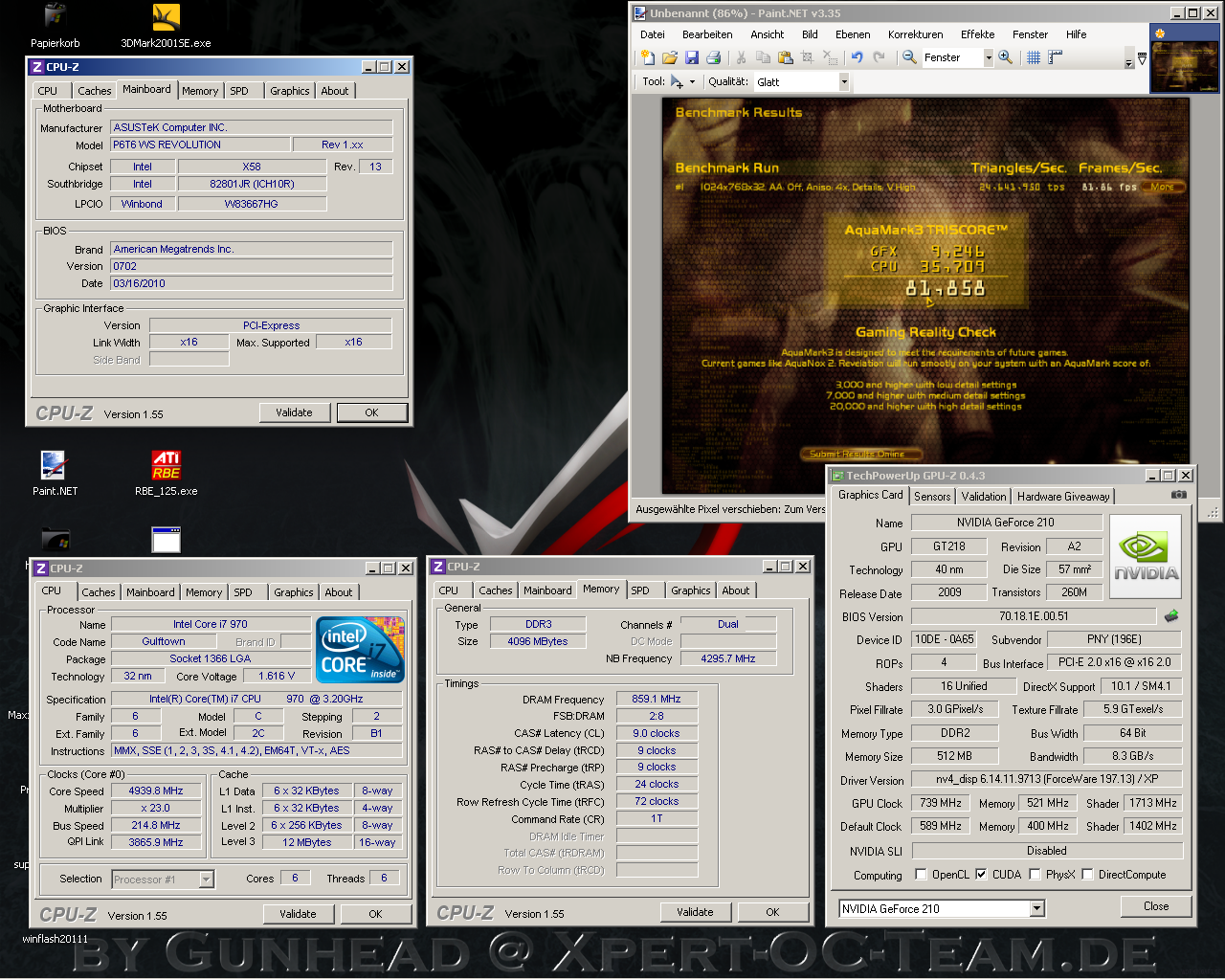
Task: Open the Paint.NET image list arrow
Action: pyautogui.click(x=1142, y=59)
